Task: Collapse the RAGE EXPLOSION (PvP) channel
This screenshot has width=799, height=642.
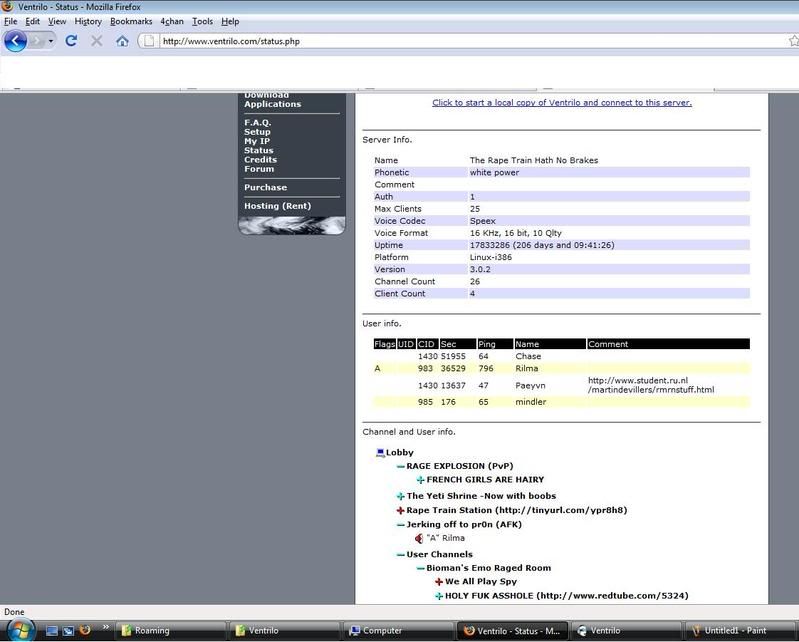Action: [401, 466]
